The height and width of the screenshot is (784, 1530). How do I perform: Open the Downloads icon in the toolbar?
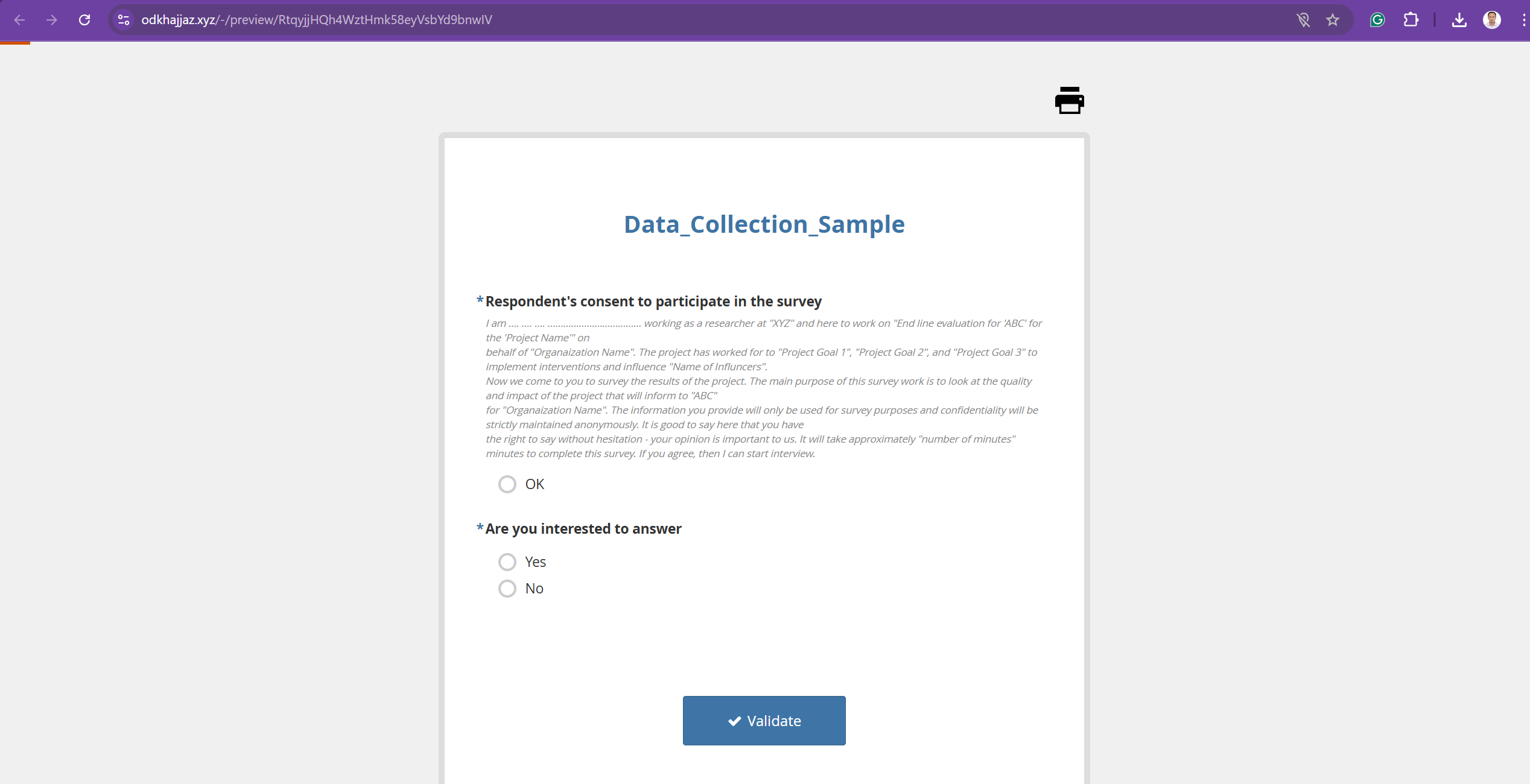tap(1459, 20)
